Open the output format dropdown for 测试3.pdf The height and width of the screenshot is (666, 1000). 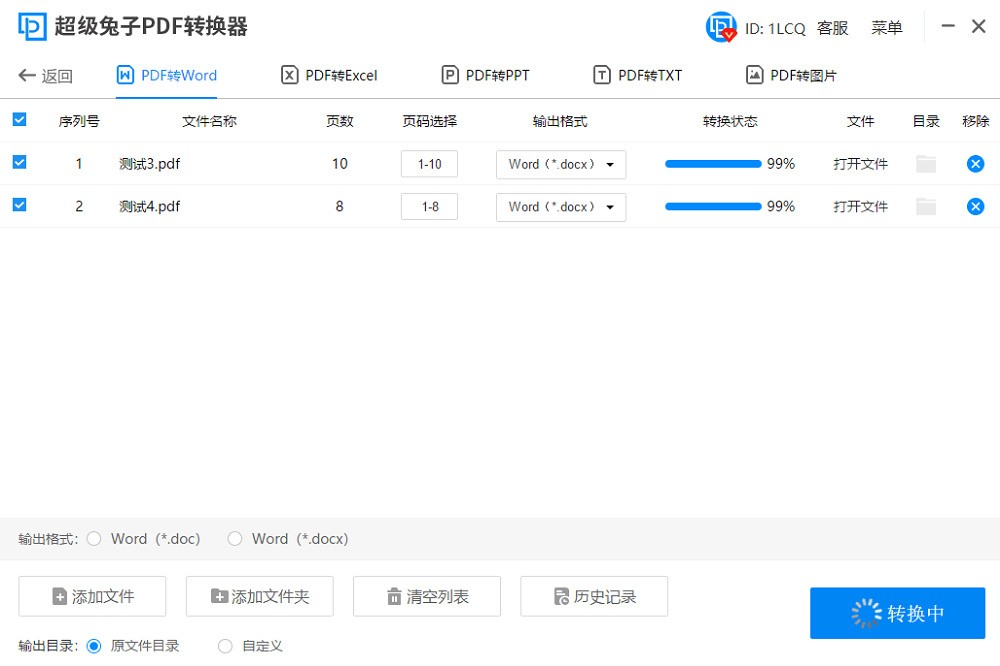pos(560,164)
